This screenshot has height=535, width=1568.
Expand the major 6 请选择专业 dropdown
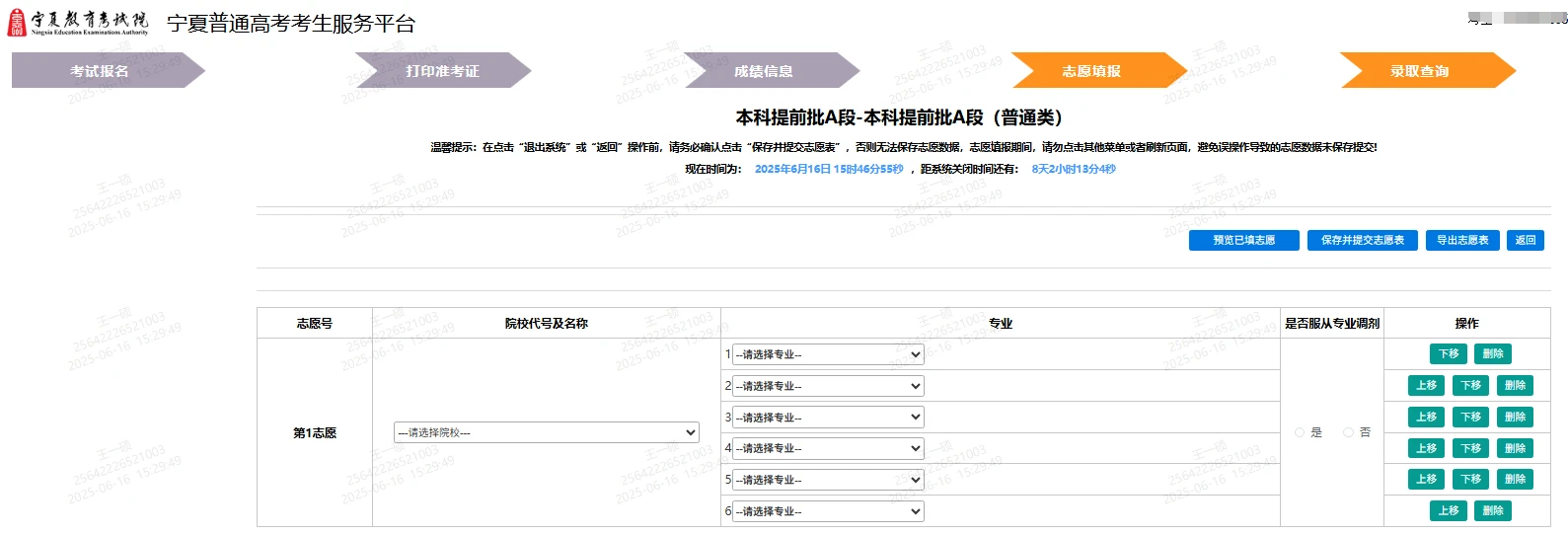828,511
